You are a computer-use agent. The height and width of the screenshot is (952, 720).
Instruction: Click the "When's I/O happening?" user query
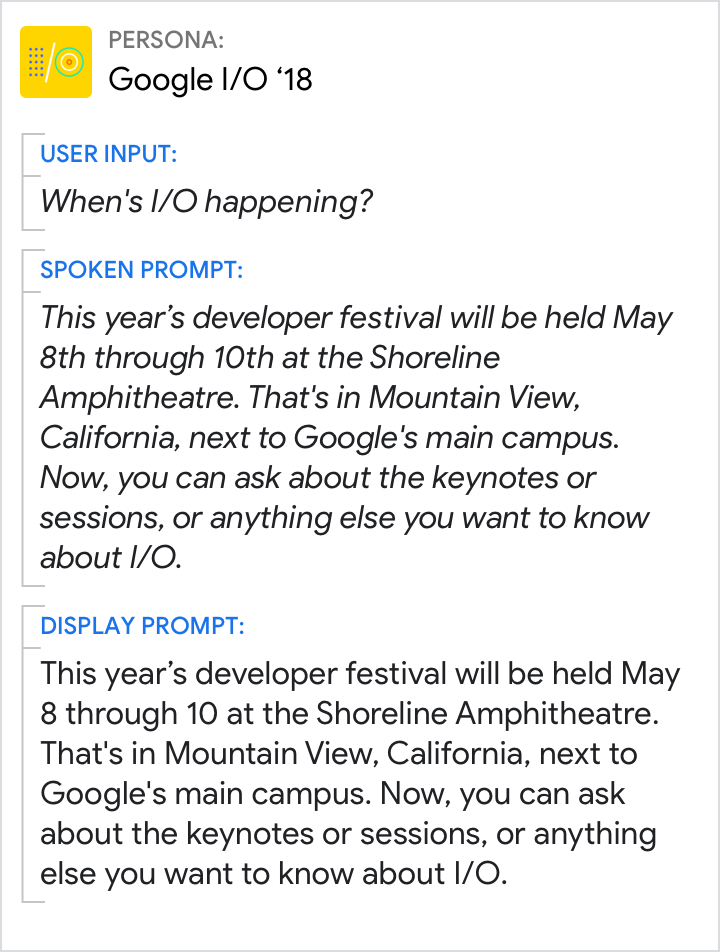tap(207, 202)
